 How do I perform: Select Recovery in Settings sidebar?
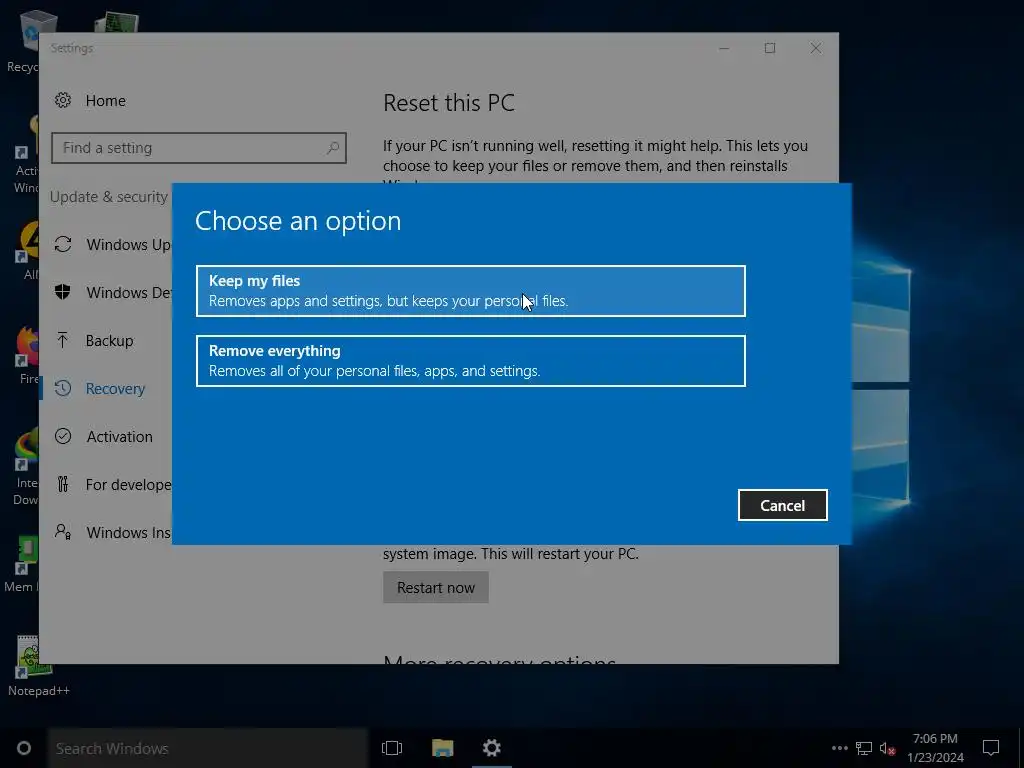point(115,389)
